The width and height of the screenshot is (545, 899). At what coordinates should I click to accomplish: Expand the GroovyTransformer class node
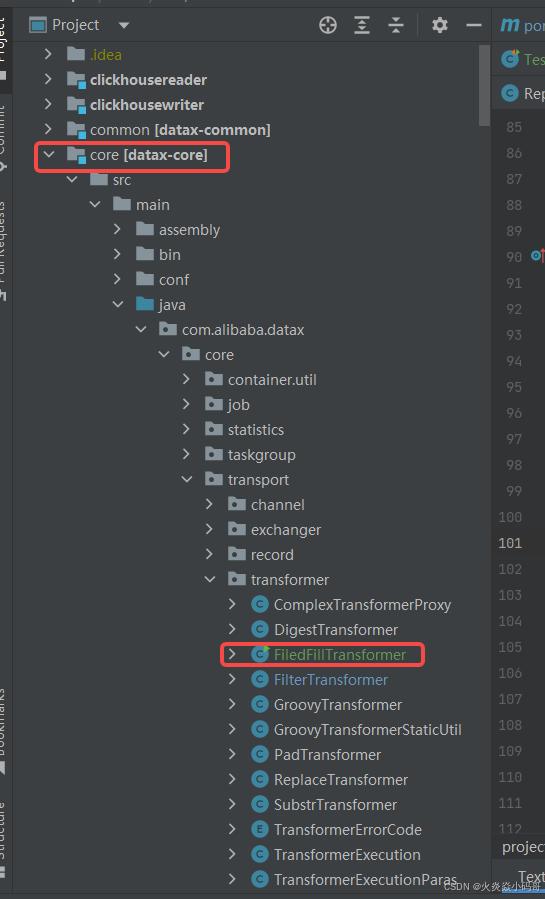(x=232, y=705)
